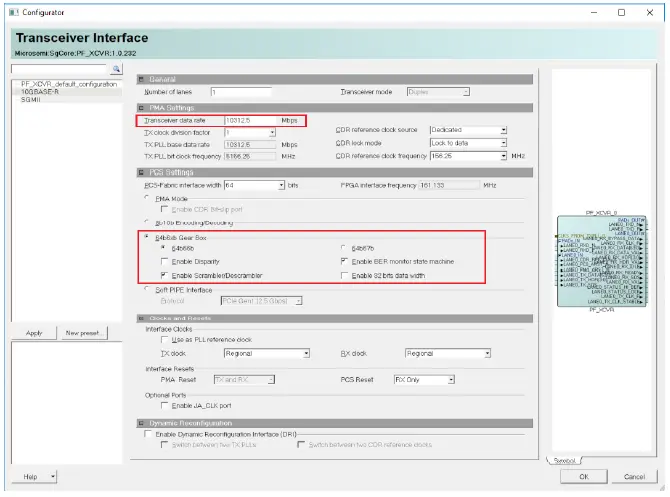The height and width of the screenshot is (497, 670).
Task: Click the FPGA interface frequency field
Action: click(449, 185)
